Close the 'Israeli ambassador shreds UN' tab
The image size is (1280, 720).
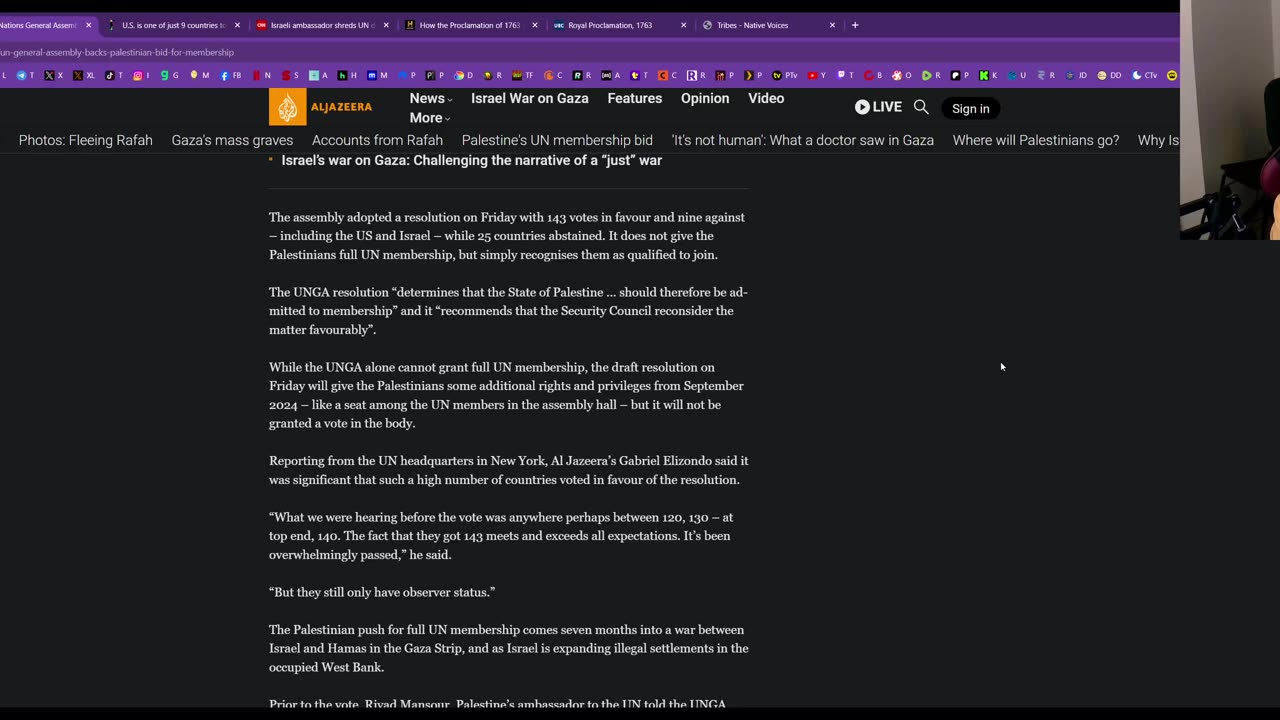(x=386, y=25)
